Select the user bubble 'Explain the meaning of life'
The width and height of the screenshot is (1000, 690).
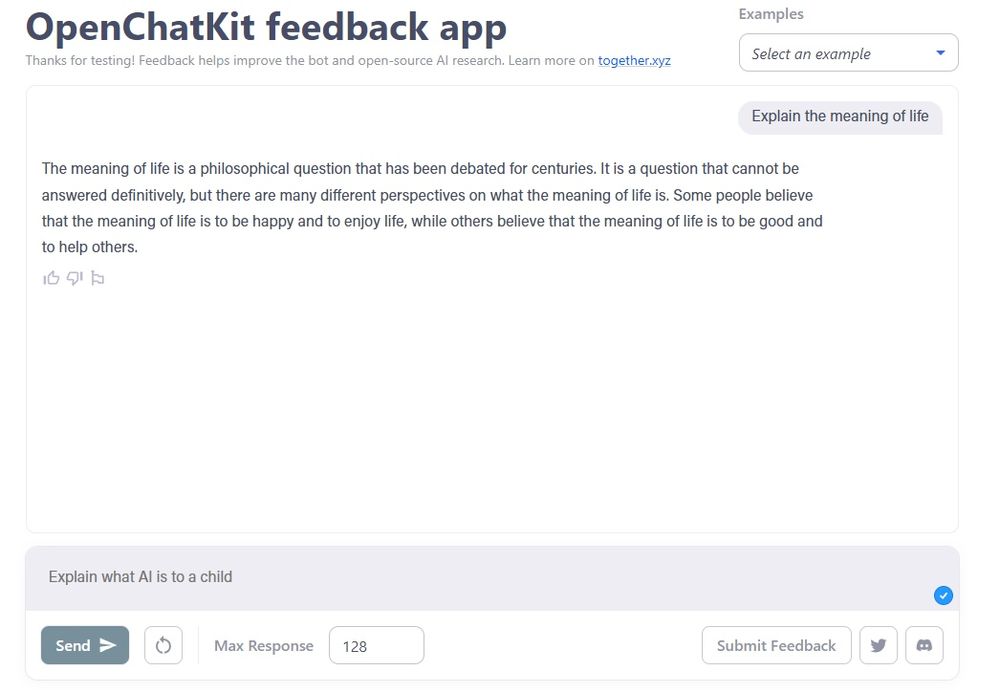coord(840,117)
